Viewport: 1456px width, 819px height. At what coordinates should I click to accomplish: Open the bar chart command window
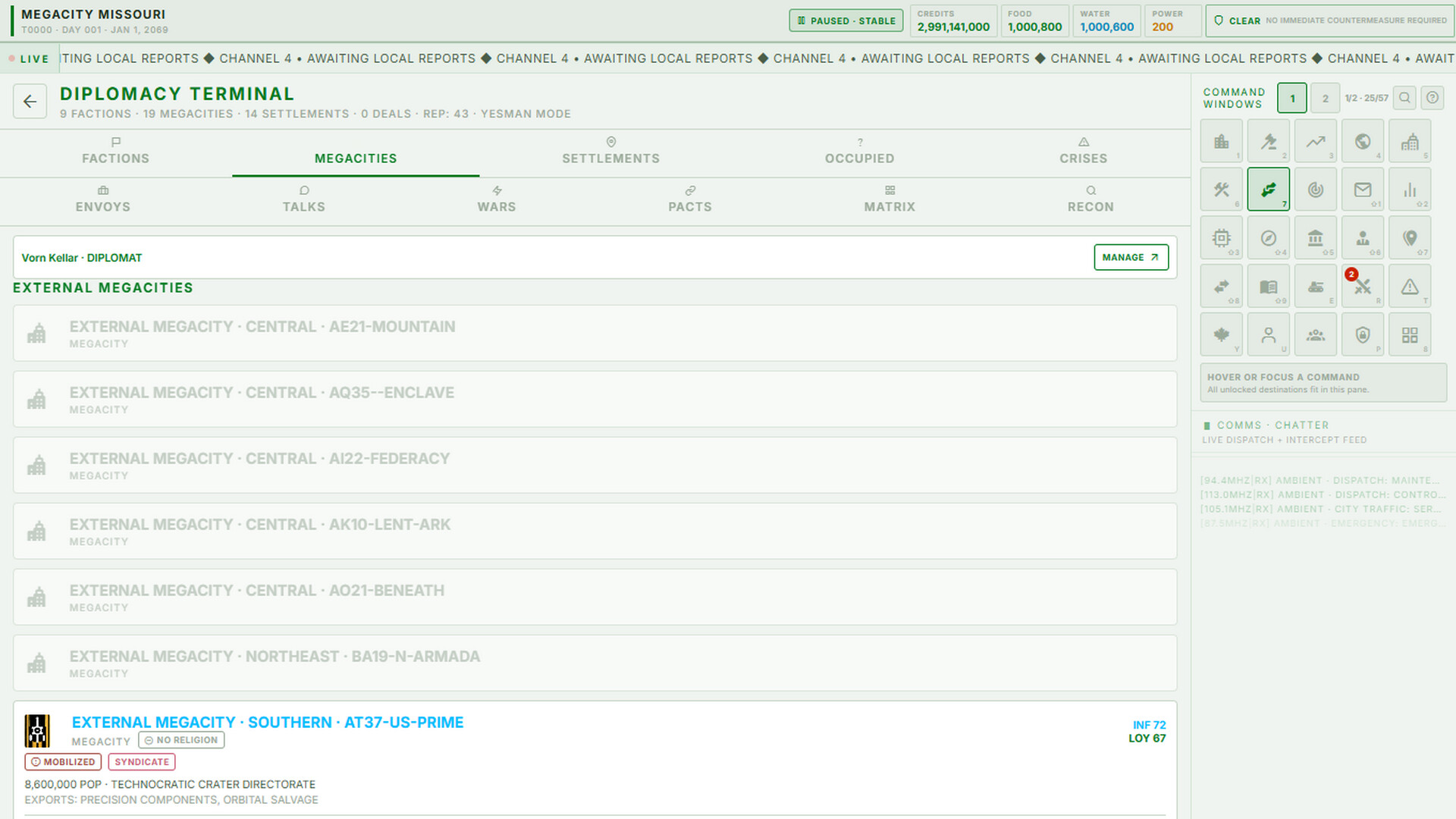(x=1410, y=190)
